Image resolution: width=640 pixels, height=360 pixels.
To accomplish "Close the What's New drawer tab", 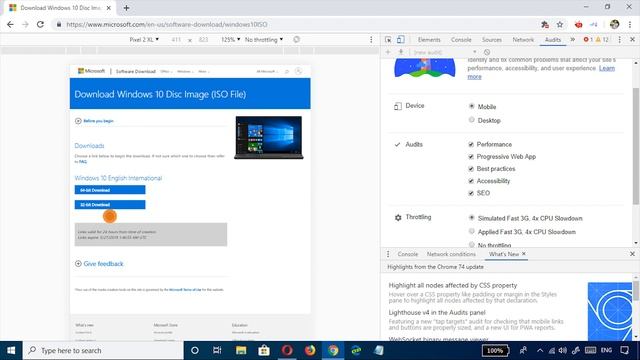I will [x=524, y=254].
